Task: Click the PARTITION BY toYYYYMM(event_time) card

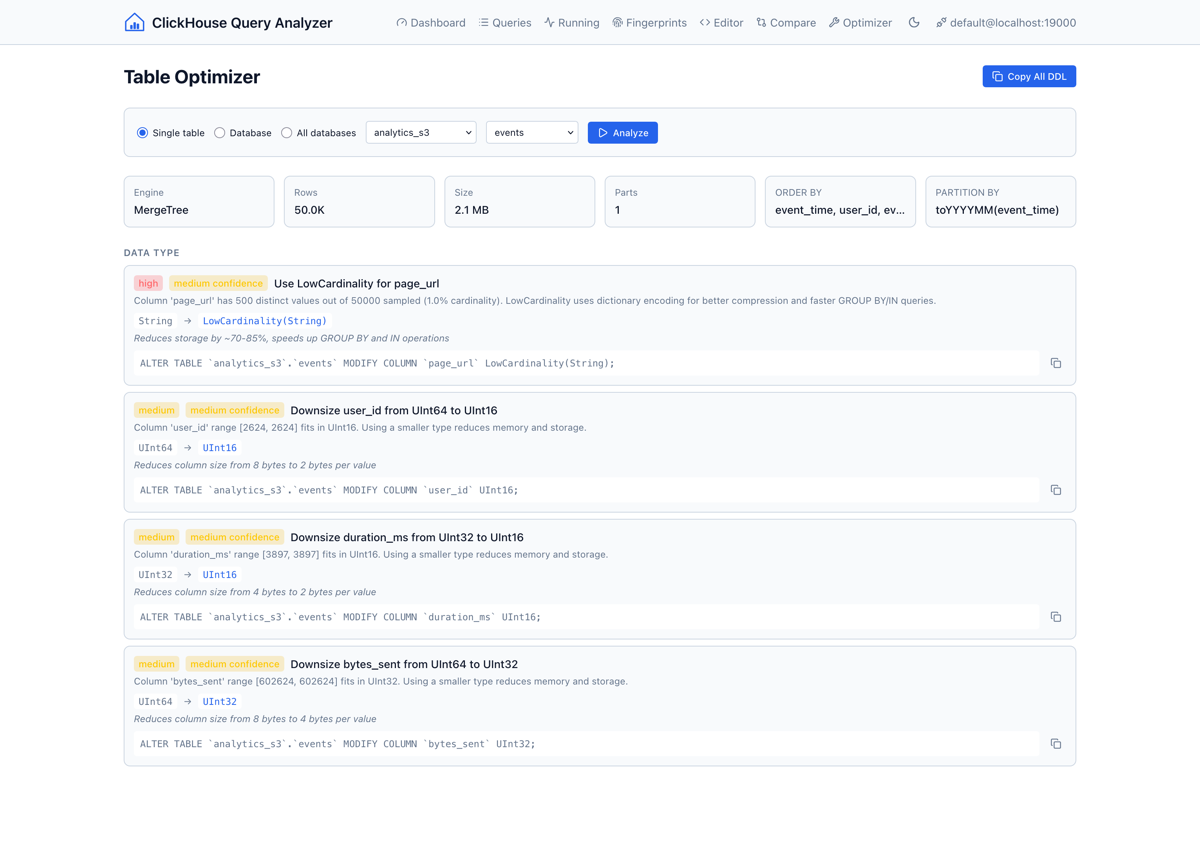Action: tap(1001, 201)
